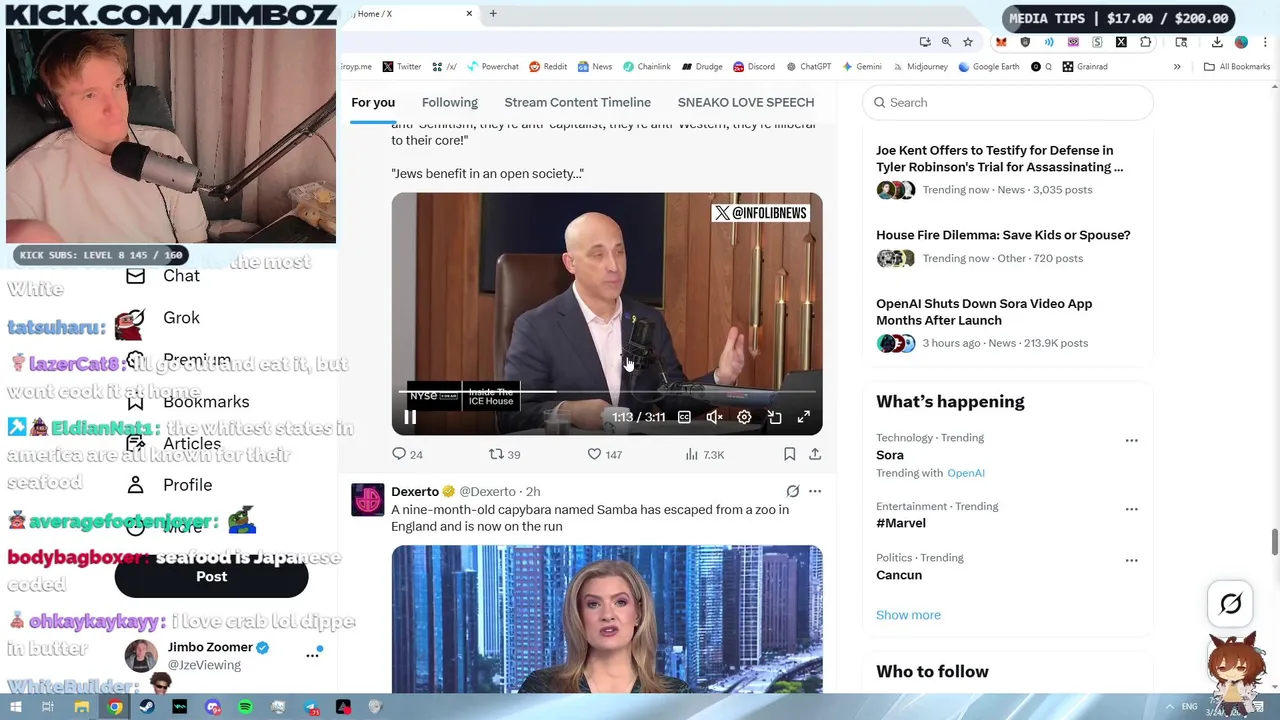
Task: Click the X search field
Action: pos(1008,102)
